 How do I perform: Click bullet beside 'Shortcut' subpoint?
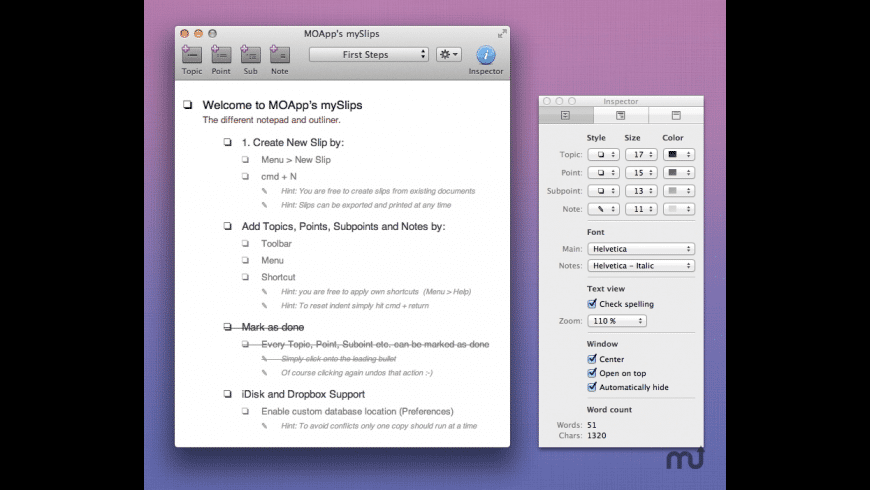tap(245, 276)
